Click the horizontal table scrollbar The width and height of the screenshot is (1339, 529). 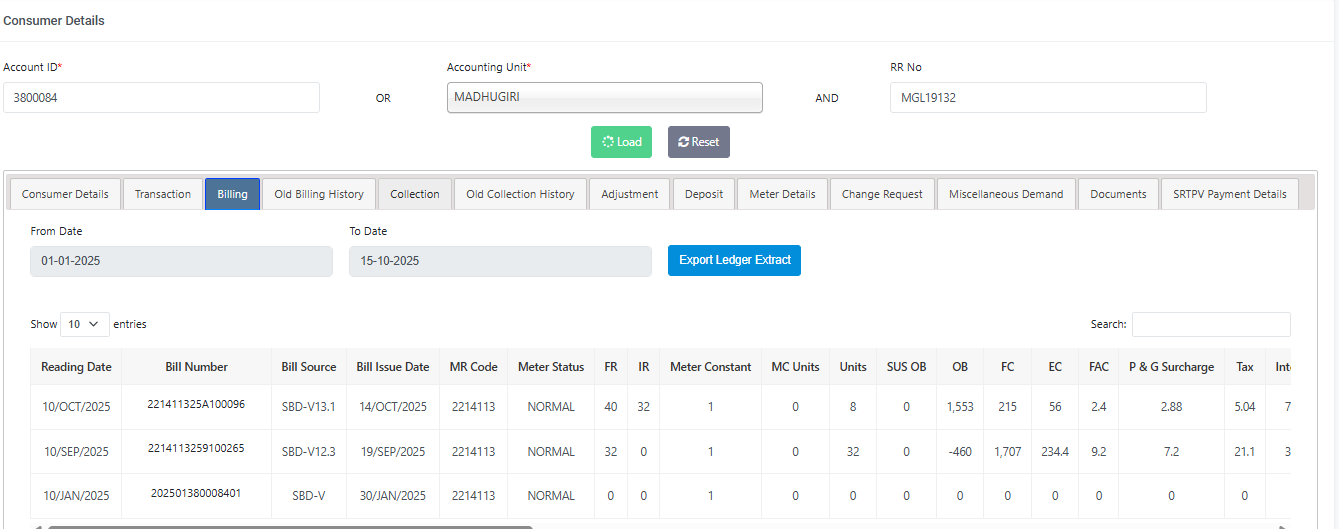pos(290,526)
